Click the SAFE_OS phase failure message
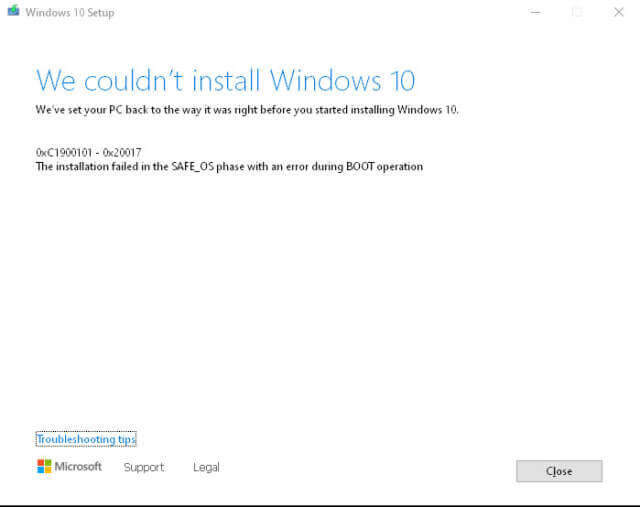 (229, 167)
